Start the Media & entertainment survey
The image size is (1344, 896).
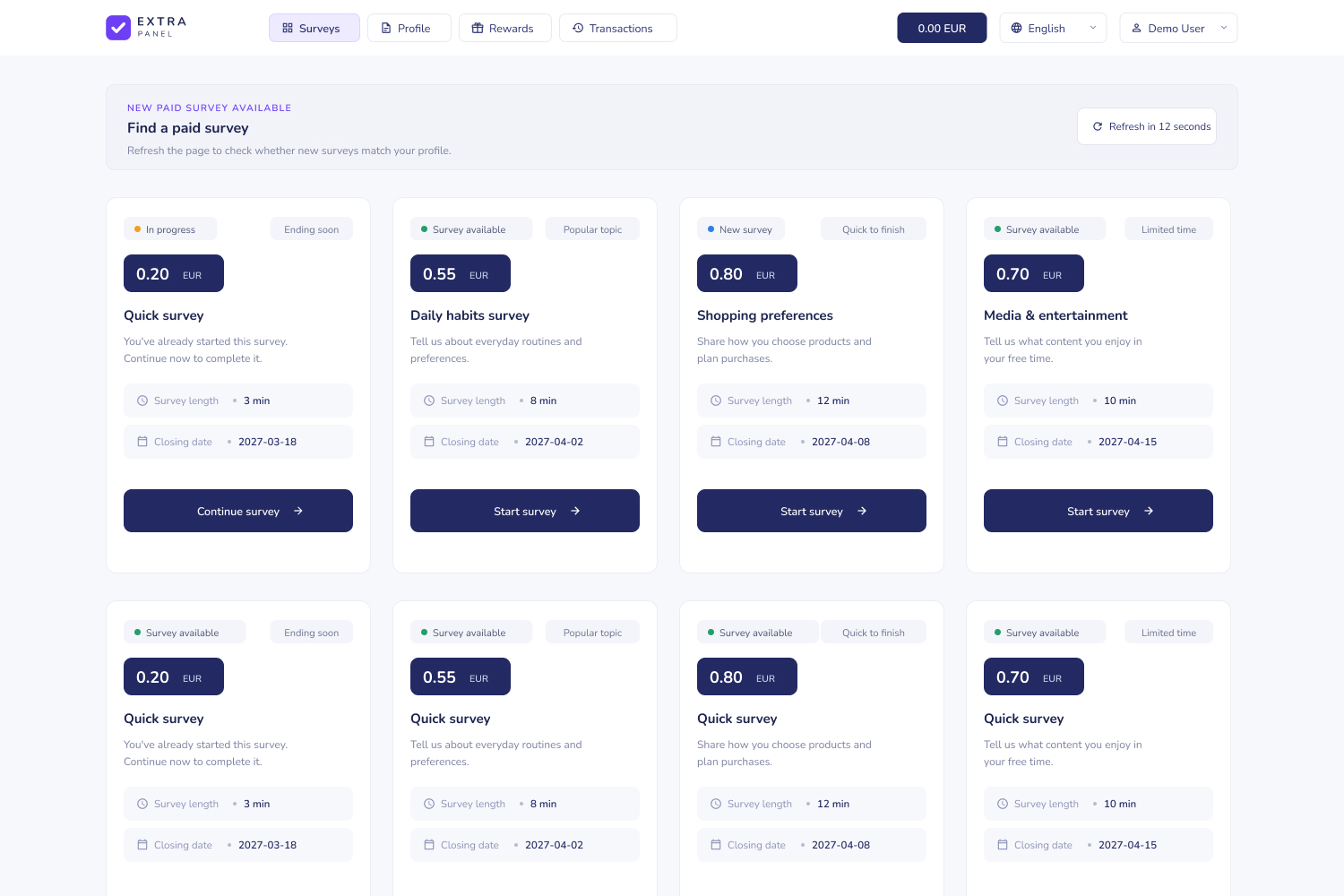click(x=1098, y=511)
